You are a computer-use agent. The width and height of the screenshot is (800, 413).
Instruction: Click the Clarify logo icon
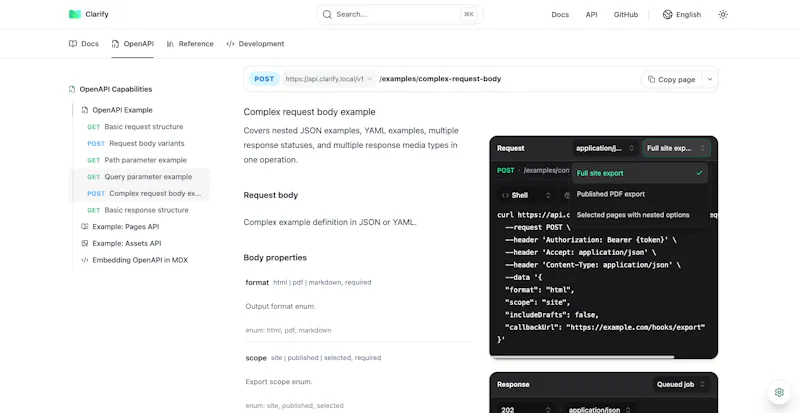pos(75,14)
